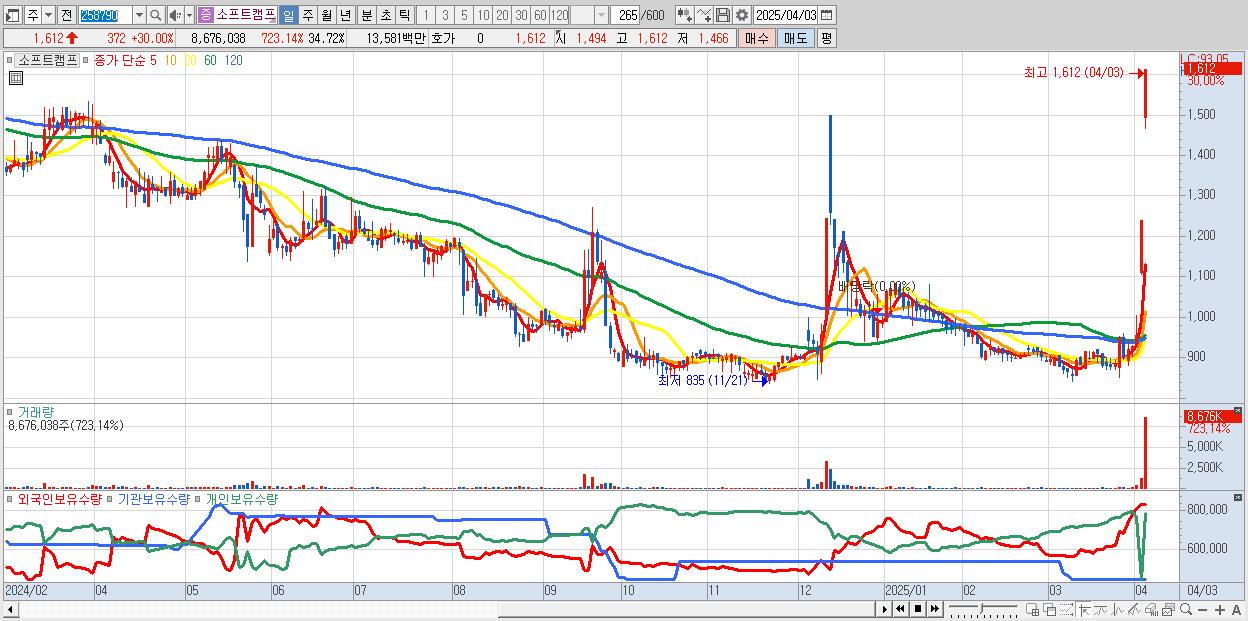1248x621 pixels.
Task: Click the zoom magnifier icon at bottom right
Action: pyautogui.click(x=1186, y=609)
